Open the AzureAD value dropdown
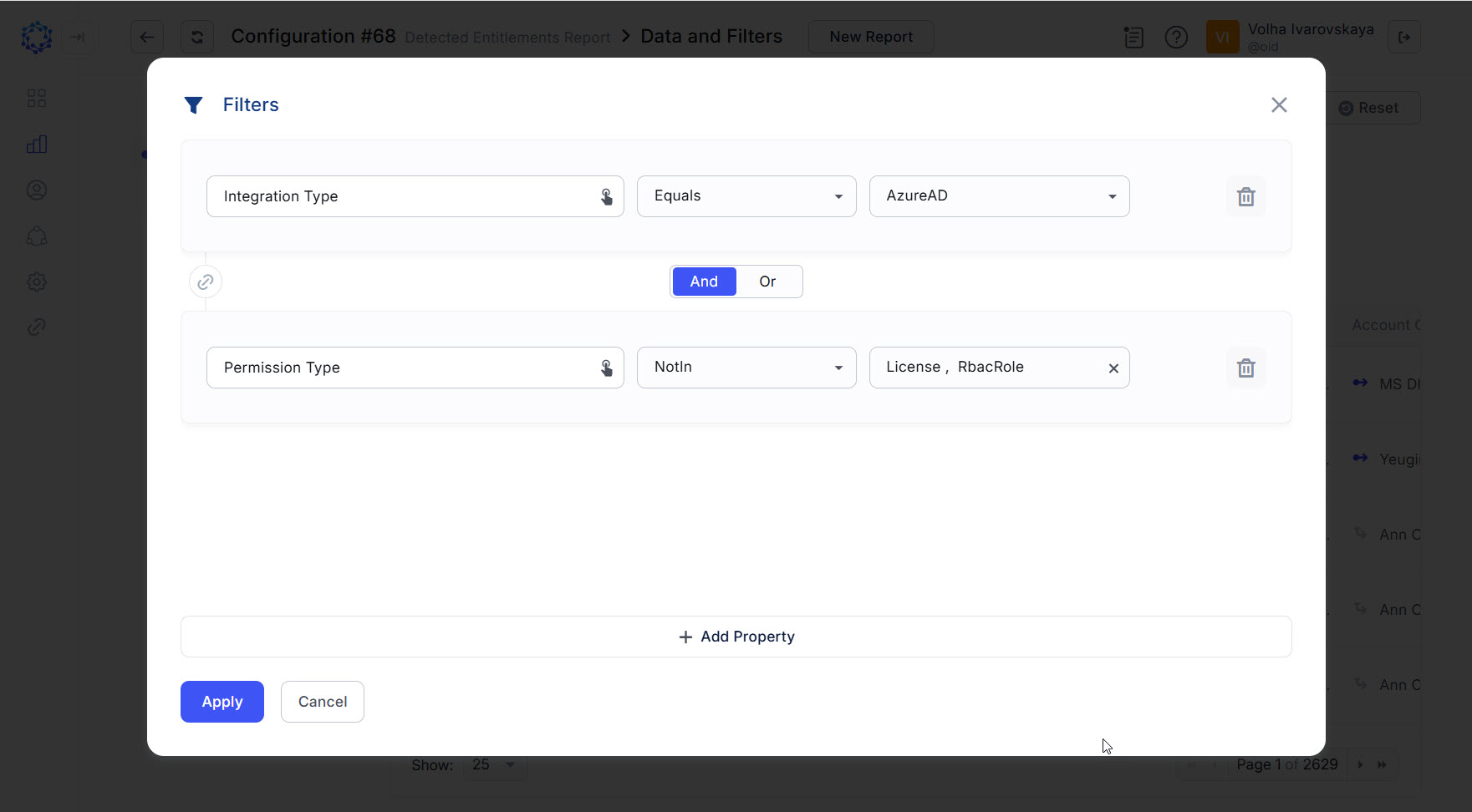The image size is (1472, 812). pyautogui.click(x=1112, y=196)
